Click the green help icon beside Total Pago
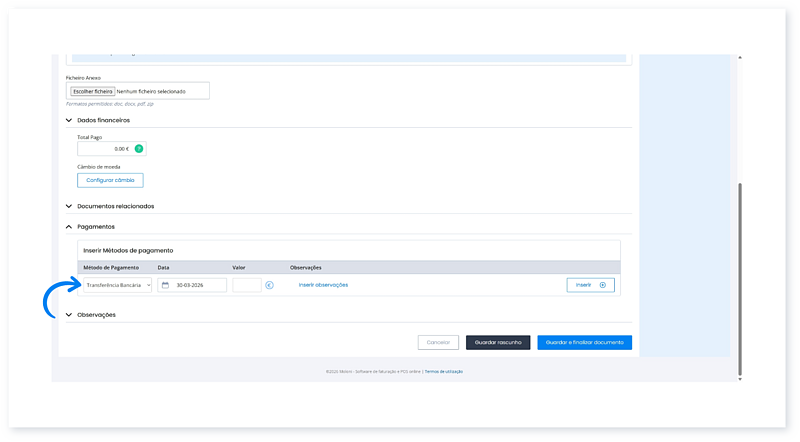This screenshot has height=442, width=800. point(139,149)
